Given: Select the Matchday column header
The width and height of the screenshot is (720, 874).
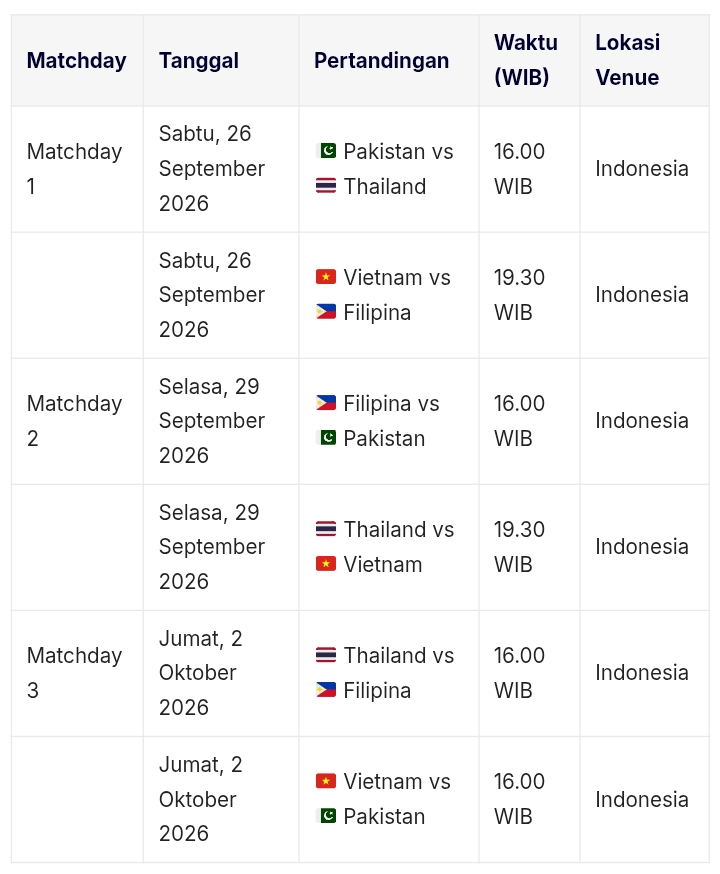Looking at the screenshot, I should pos(77,60).
